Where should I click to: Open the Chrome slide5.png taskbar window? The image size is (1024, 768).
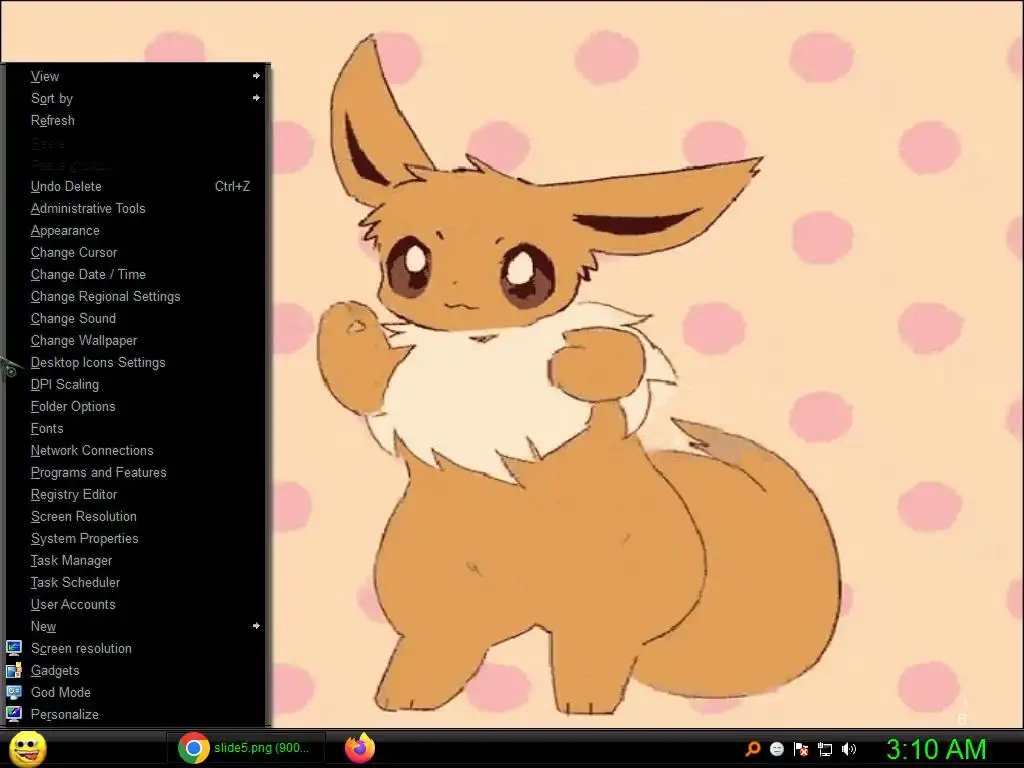[246, 748]
